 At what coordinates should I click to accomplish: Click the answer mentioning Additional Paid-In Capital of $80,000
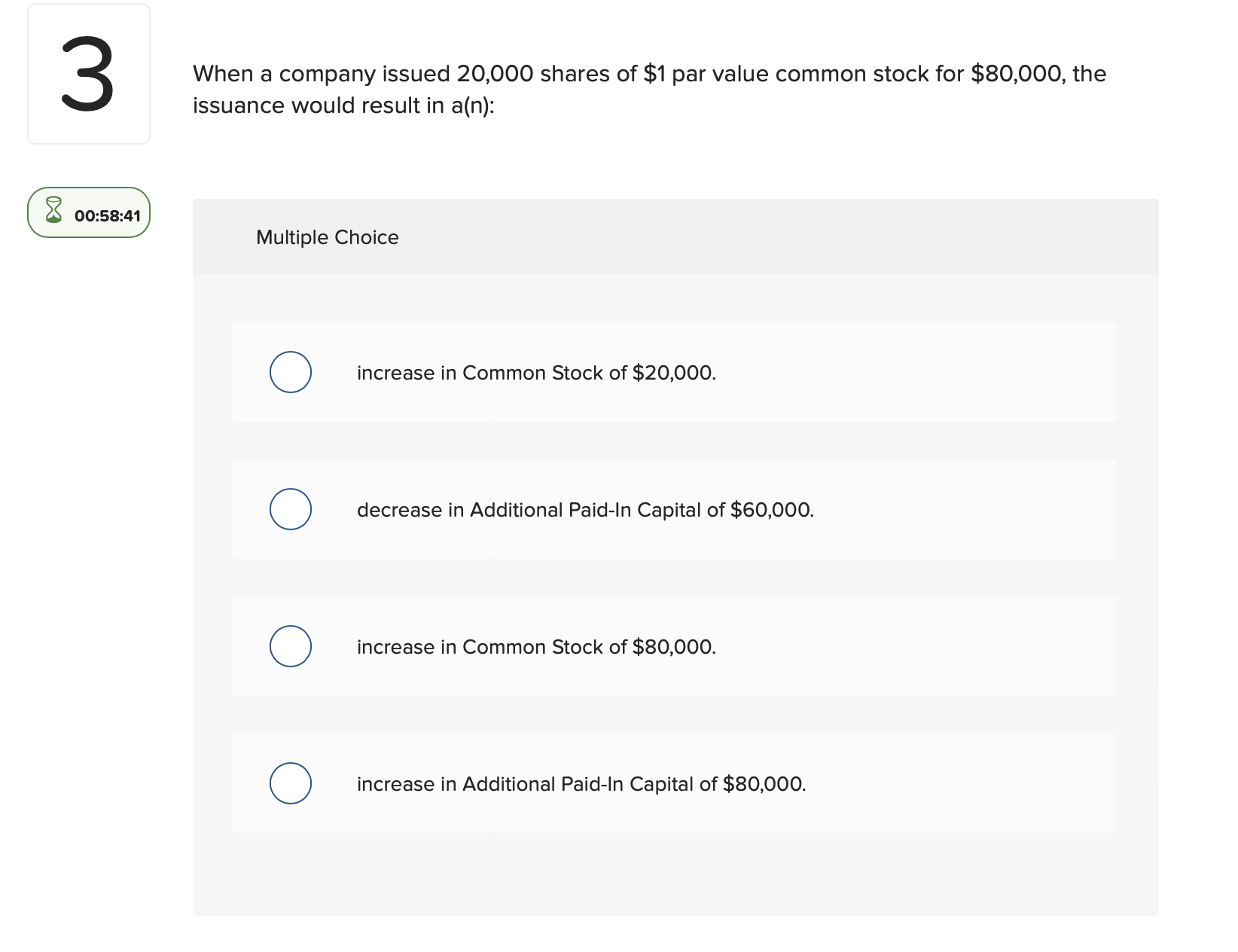(581, 783)
